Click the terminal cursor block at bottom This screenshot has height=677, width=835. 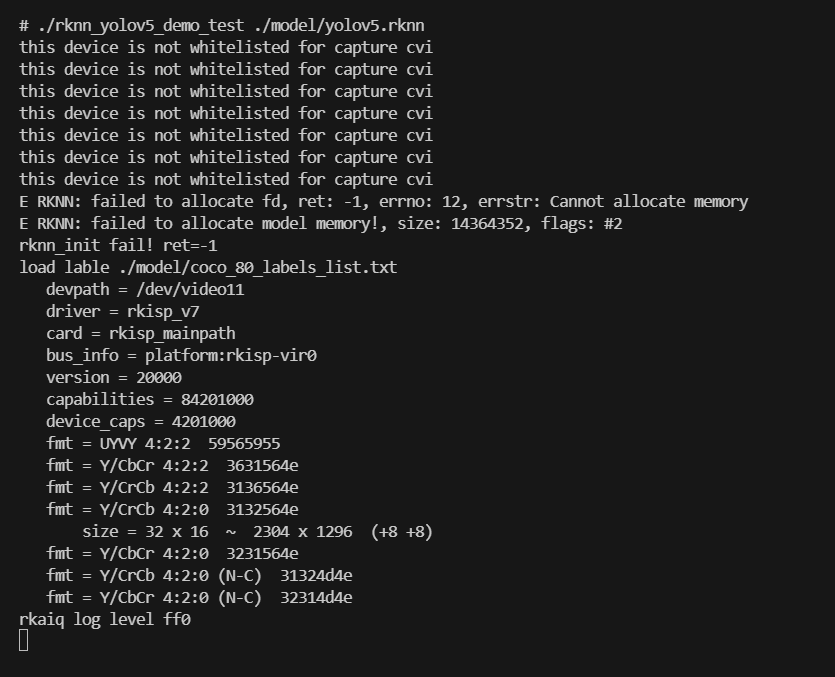[x=23, y=640]
